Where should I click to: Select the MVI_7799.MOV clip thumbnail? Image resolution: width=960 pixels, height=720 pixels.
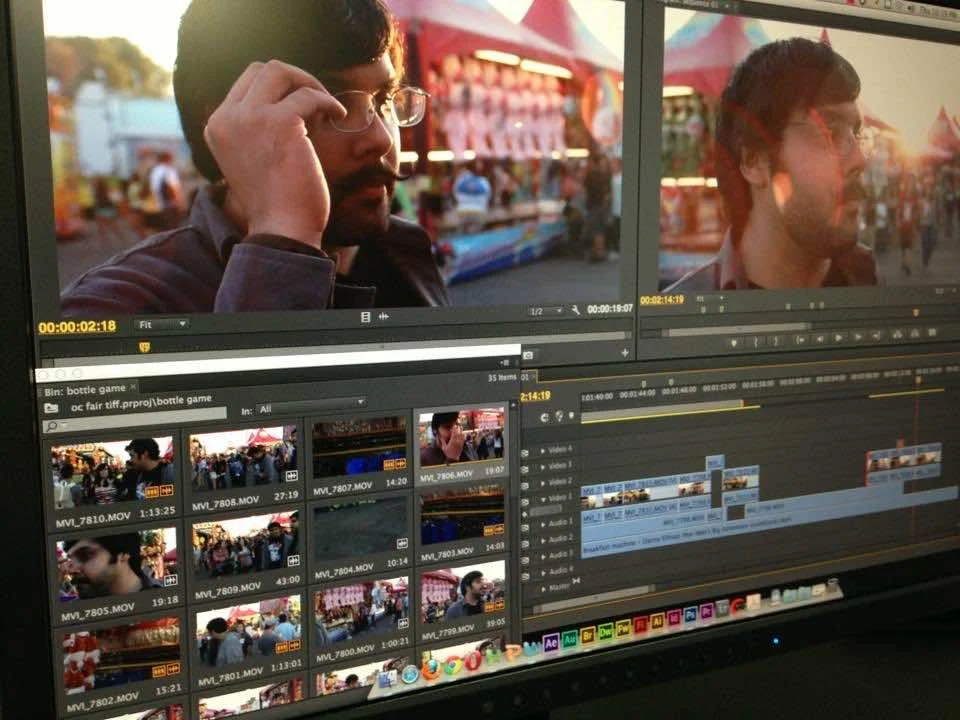[463, 594]
